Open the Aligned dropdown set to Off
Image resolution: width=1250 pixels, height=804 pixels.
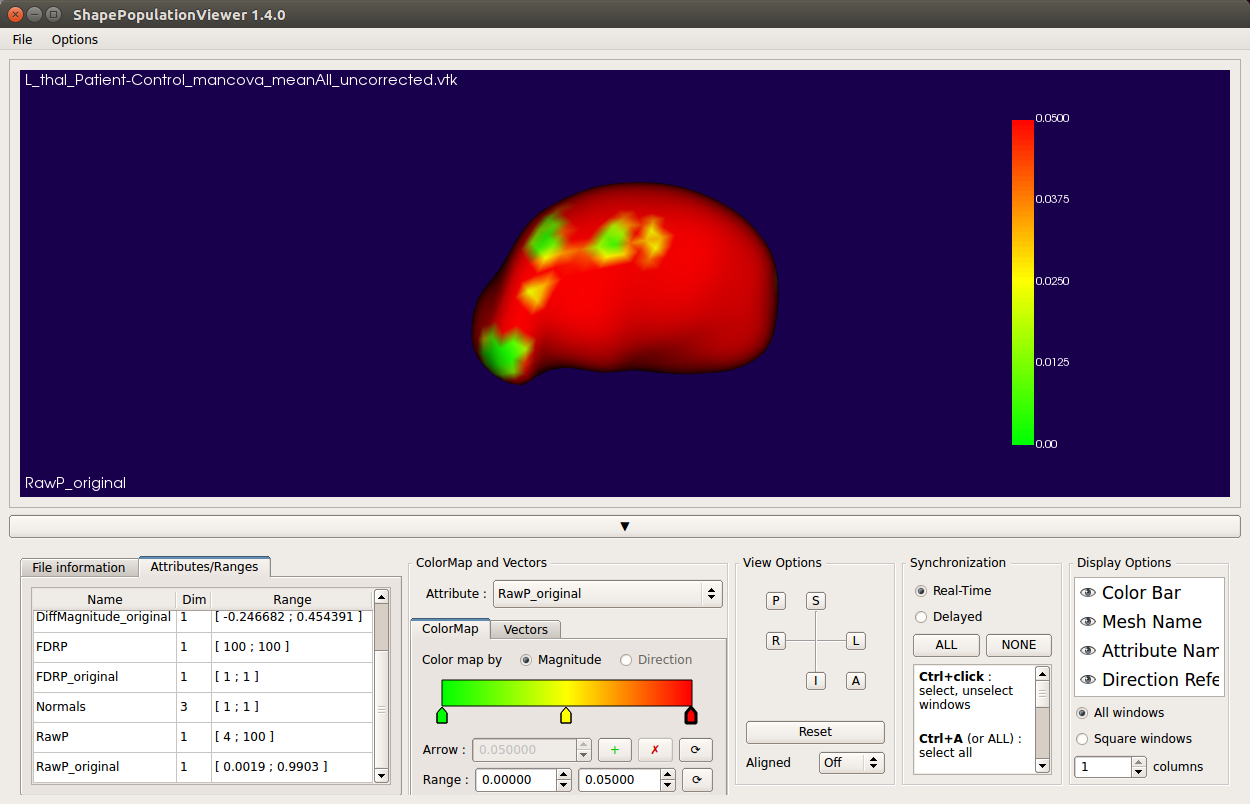(x=852, y=763)
